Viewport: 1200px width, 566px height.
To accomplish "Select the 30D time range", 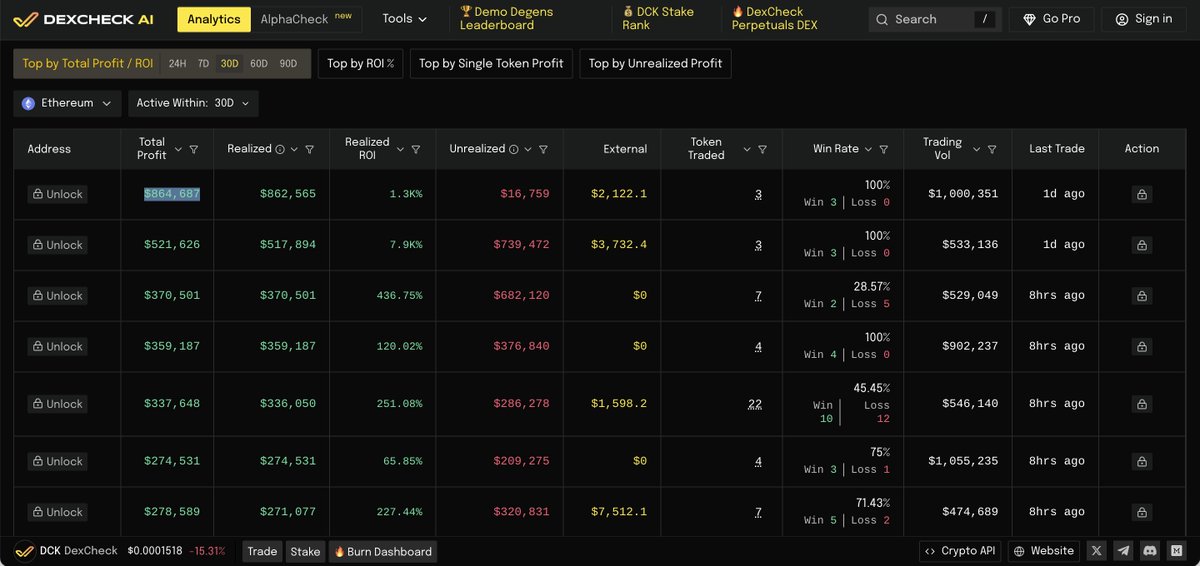I will click(x=230, y=63).
